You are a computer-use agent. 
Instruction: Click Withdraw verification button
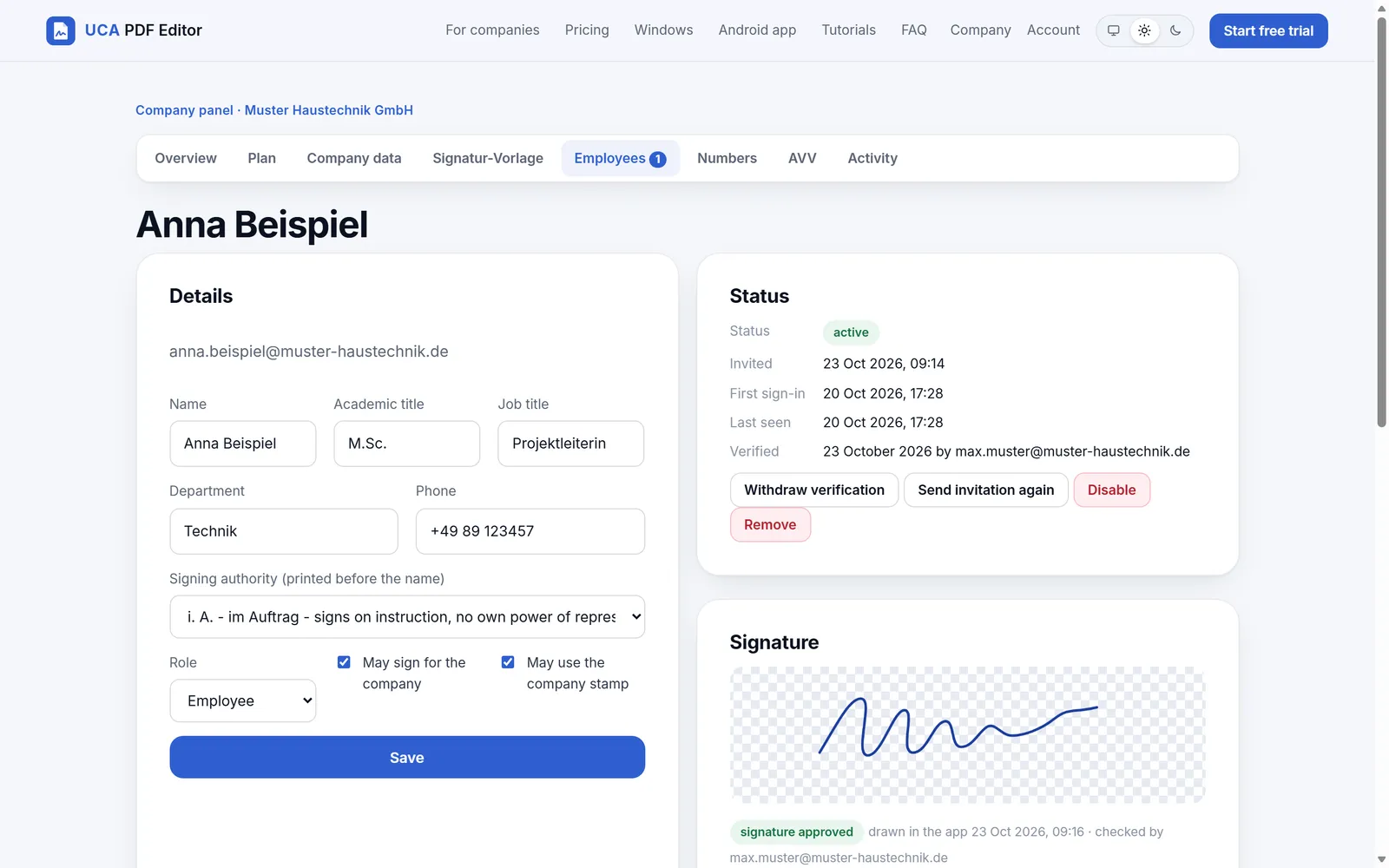814,490
